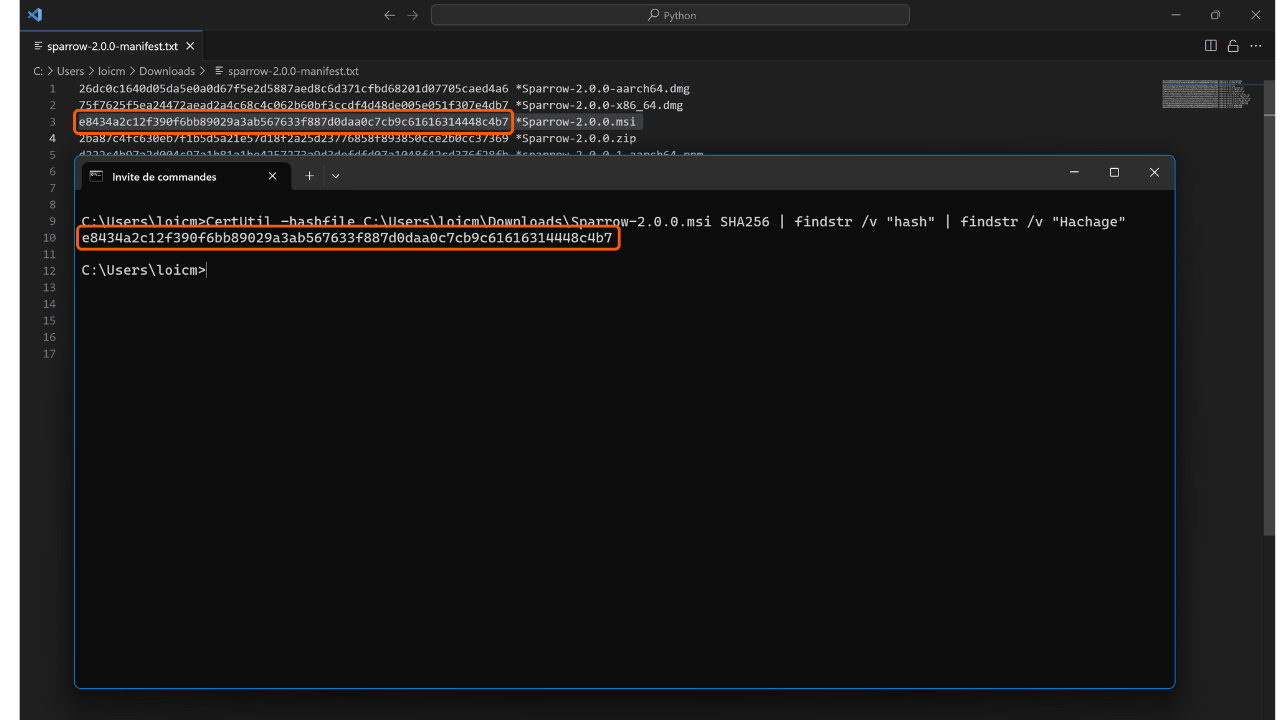The width and height of the screenshot is (1280, 720).
Task: Open a new terminal tab with plus
Action: pyautogui.click(x=309, y=176)
